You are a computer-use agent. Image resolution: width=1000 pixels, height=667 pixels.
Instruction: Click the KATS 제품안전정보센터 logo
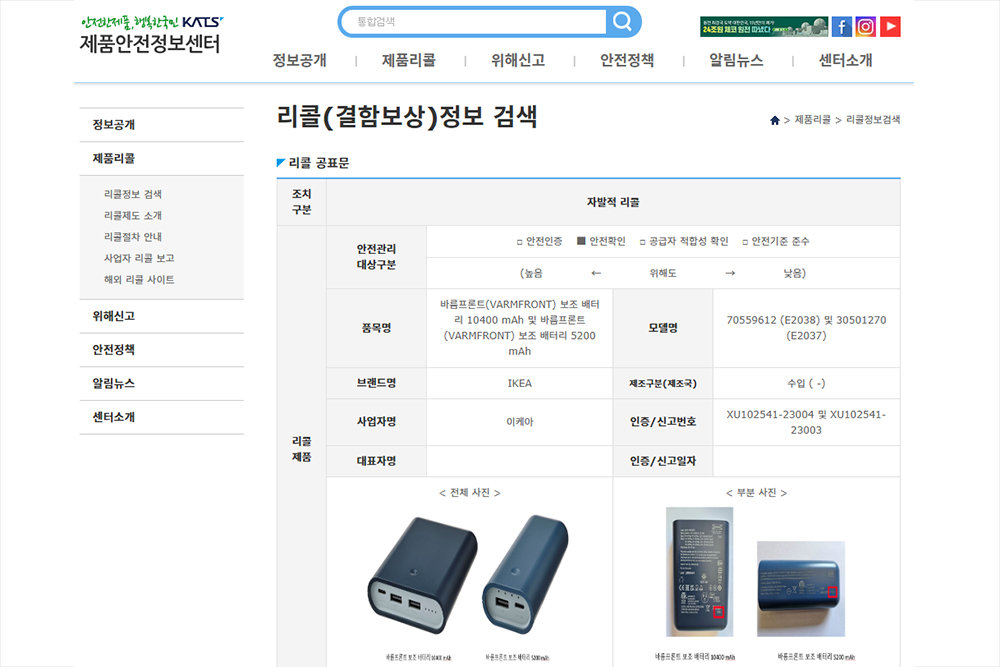pos(151,34)
